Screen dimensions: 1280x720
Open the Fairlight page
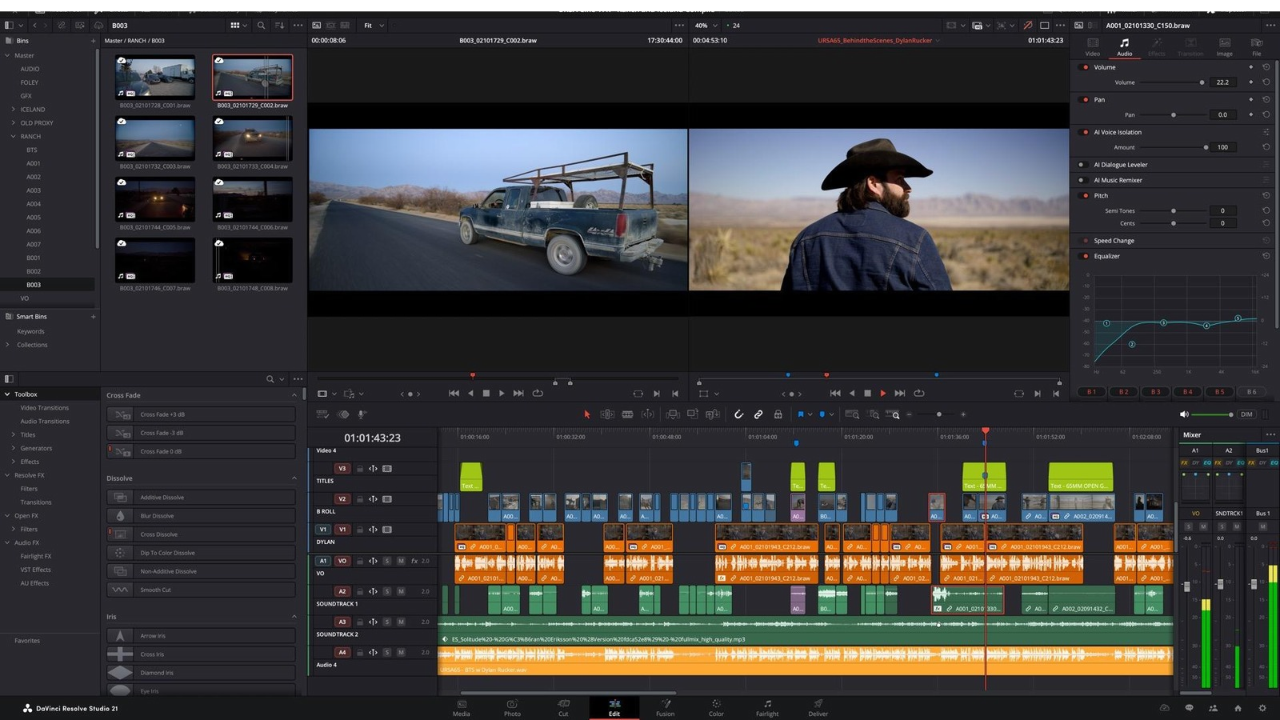pos(767,707)
